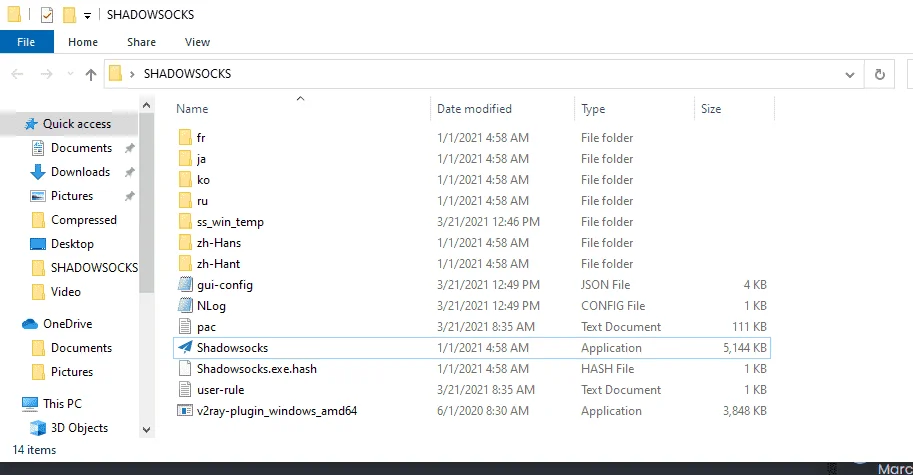The image size is (913, 475).
Task: Select the user-rule text document icon
Action: pos(185,389)
